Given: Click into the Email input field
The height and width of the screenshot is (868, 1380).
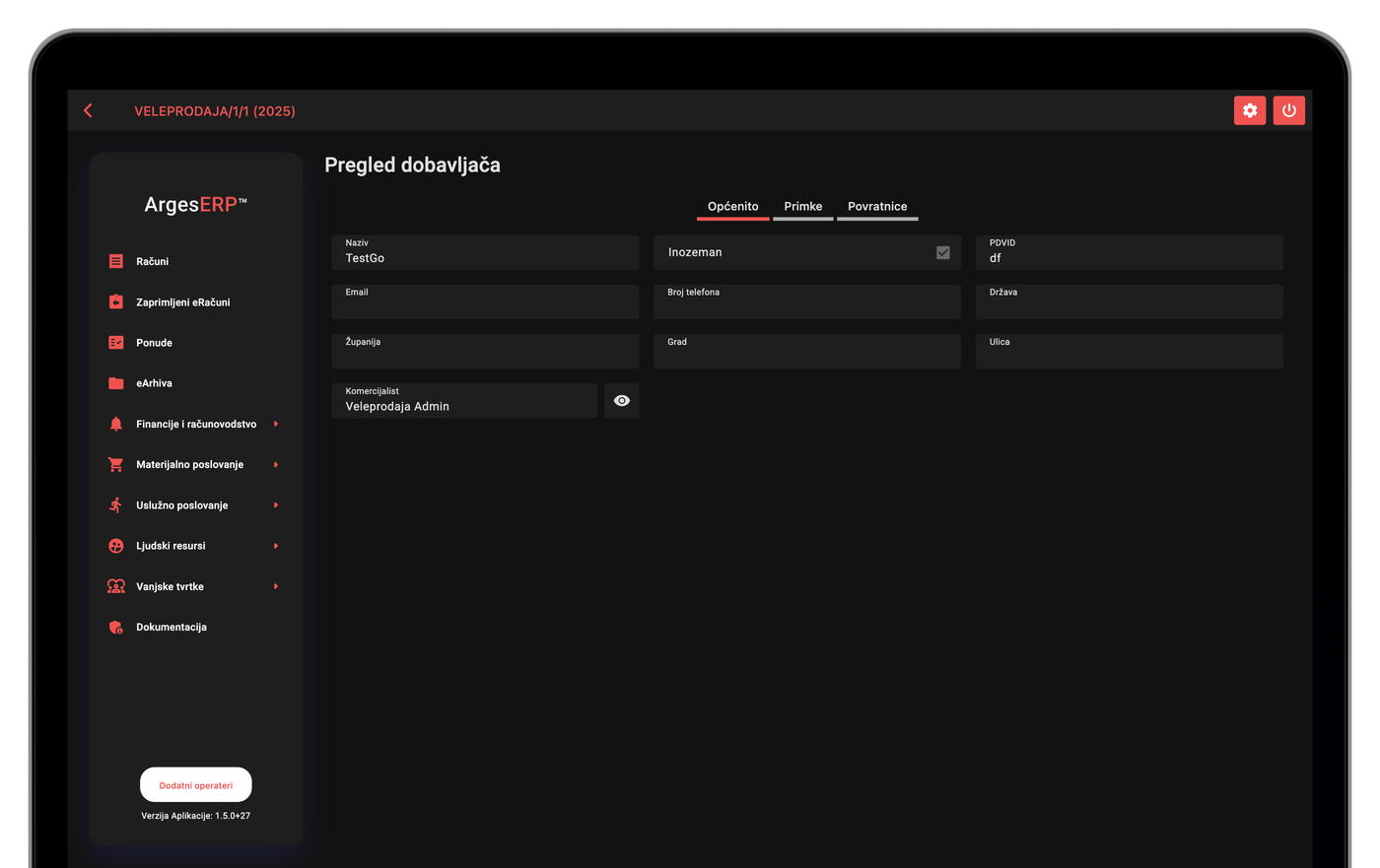Looking at the screenshot, I should tap(486, 301).
